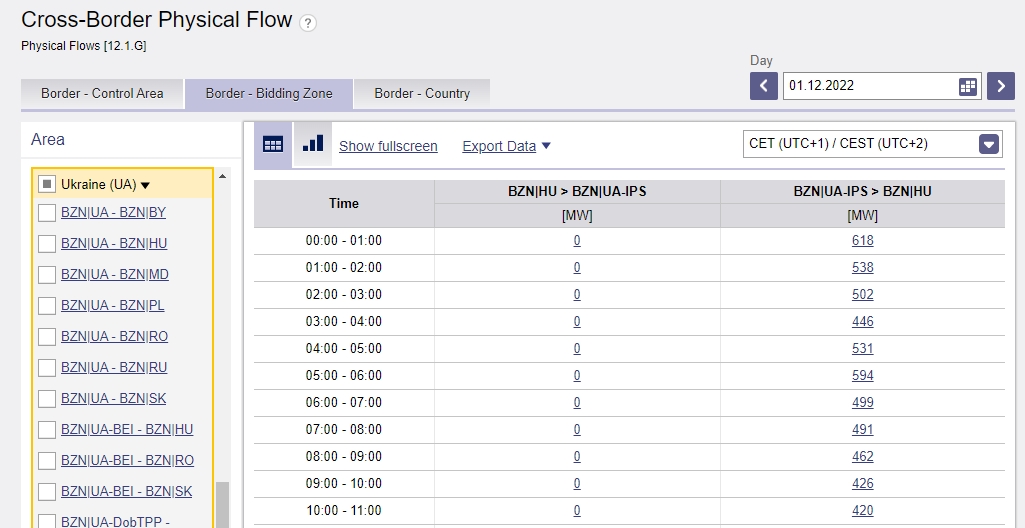Image resolution: width=1025 pixels, height=528 pixels.
Task: Switch to table view icon
Action: coord(273,144)
